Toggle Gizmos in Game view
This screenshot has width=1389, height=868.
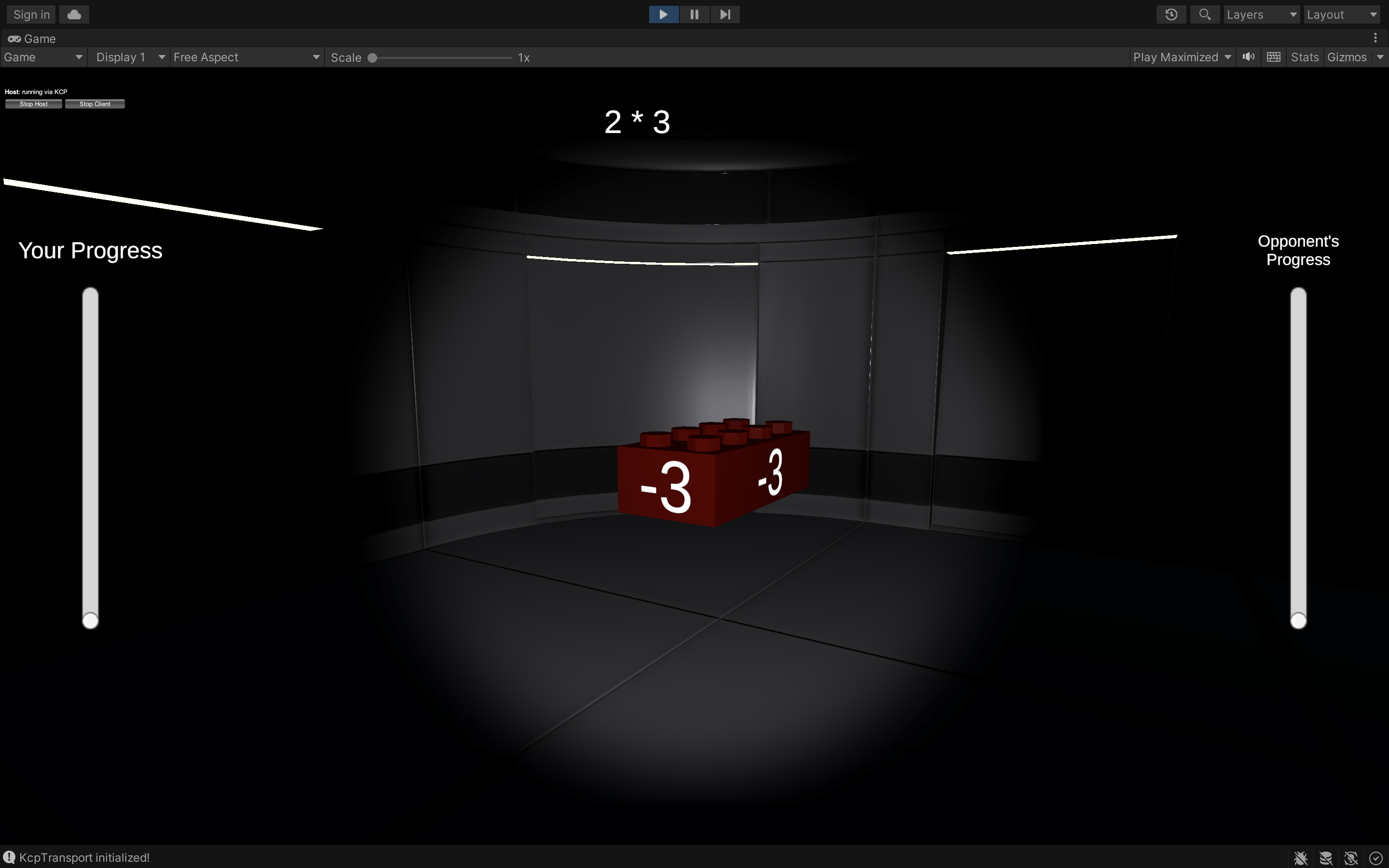click(1347, 57)
